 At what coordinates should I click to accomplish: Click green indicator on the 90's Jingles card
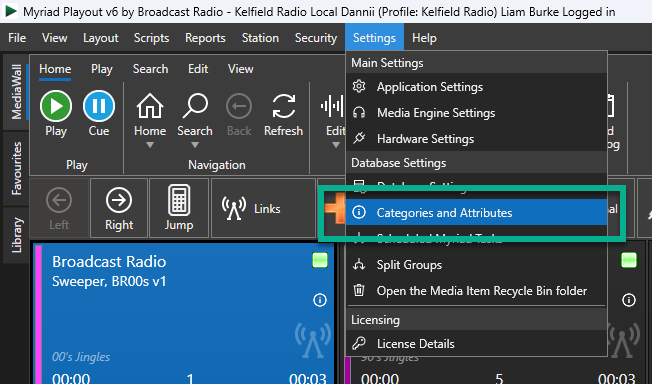(x=629, y=260)
